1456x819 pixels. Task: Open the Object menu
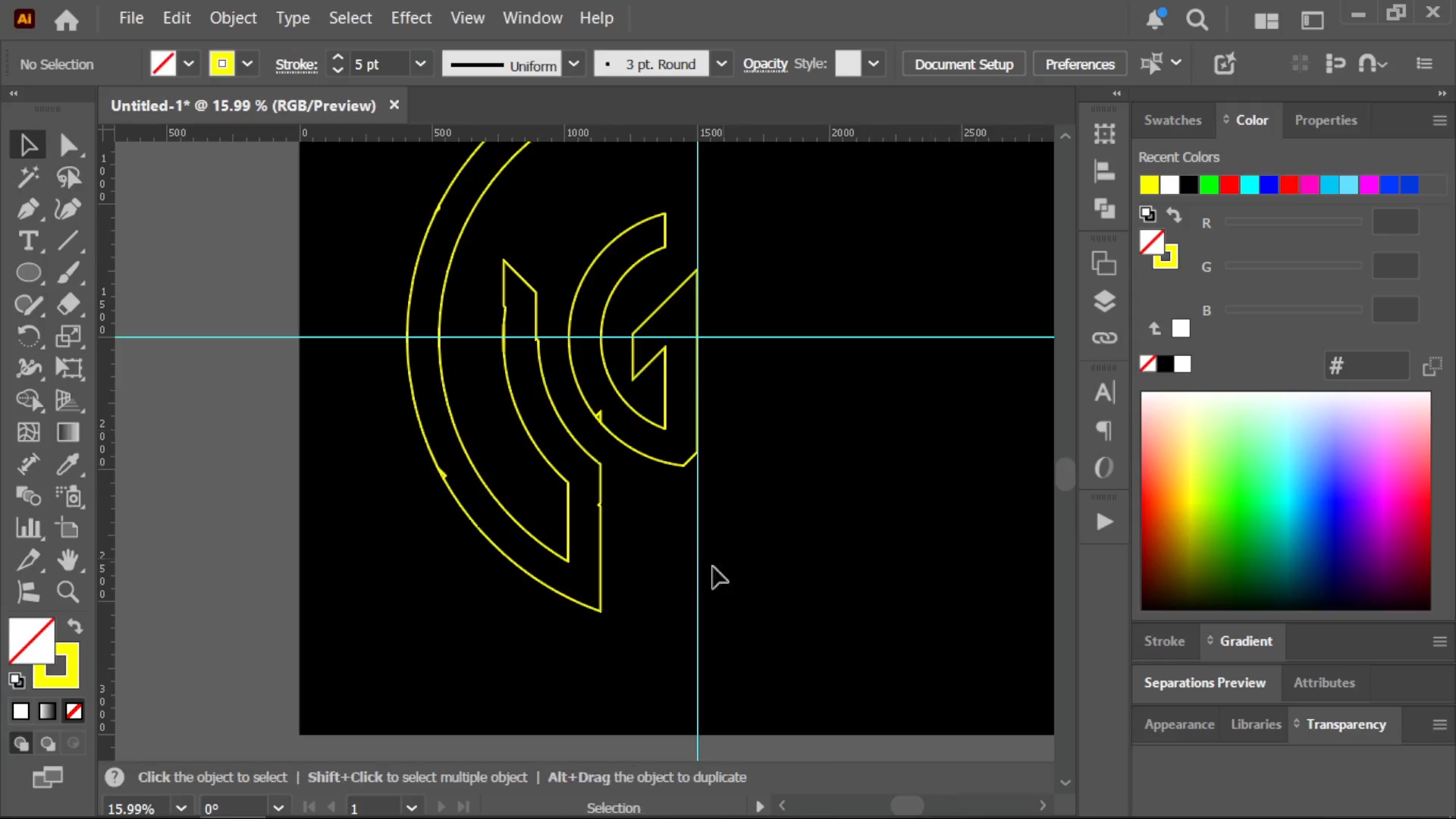coord(233,17)
